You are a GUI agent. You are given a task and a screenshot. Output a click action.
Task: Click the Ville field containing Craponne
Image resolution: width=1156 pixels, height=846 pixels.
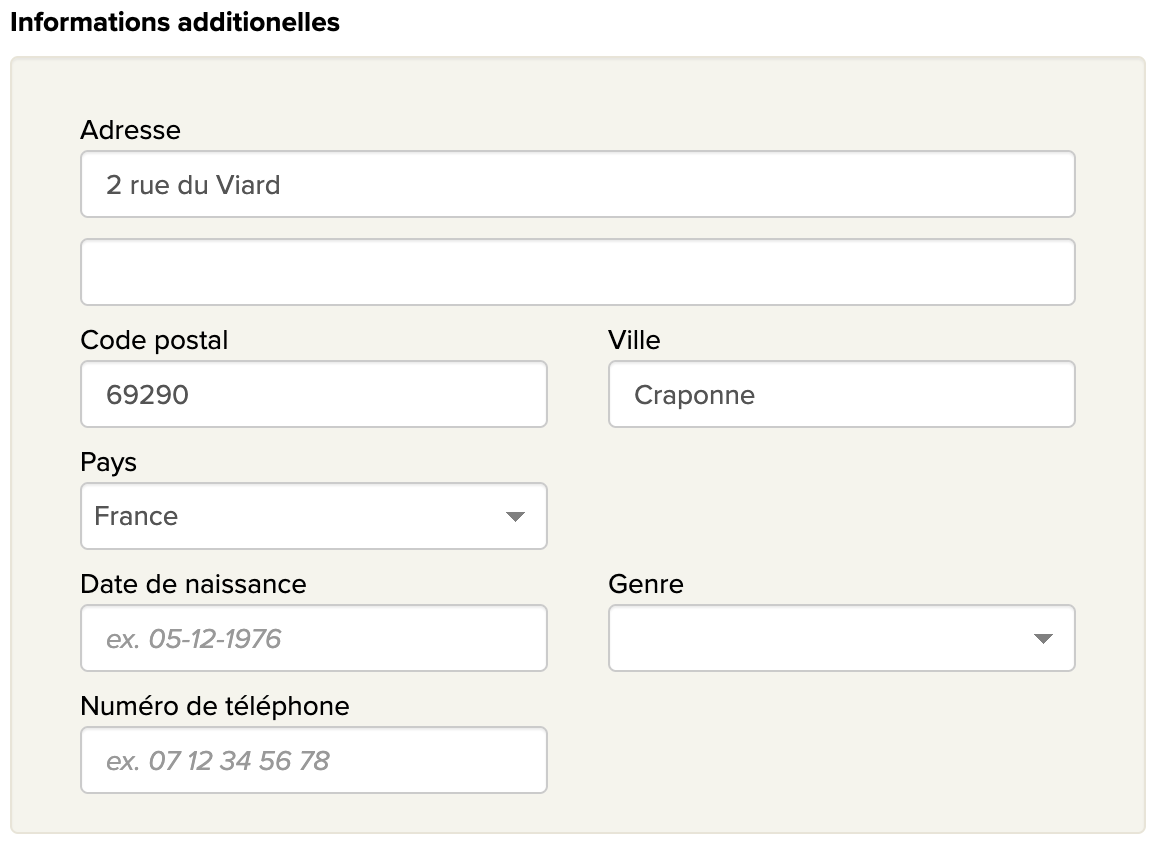point(841,394)
